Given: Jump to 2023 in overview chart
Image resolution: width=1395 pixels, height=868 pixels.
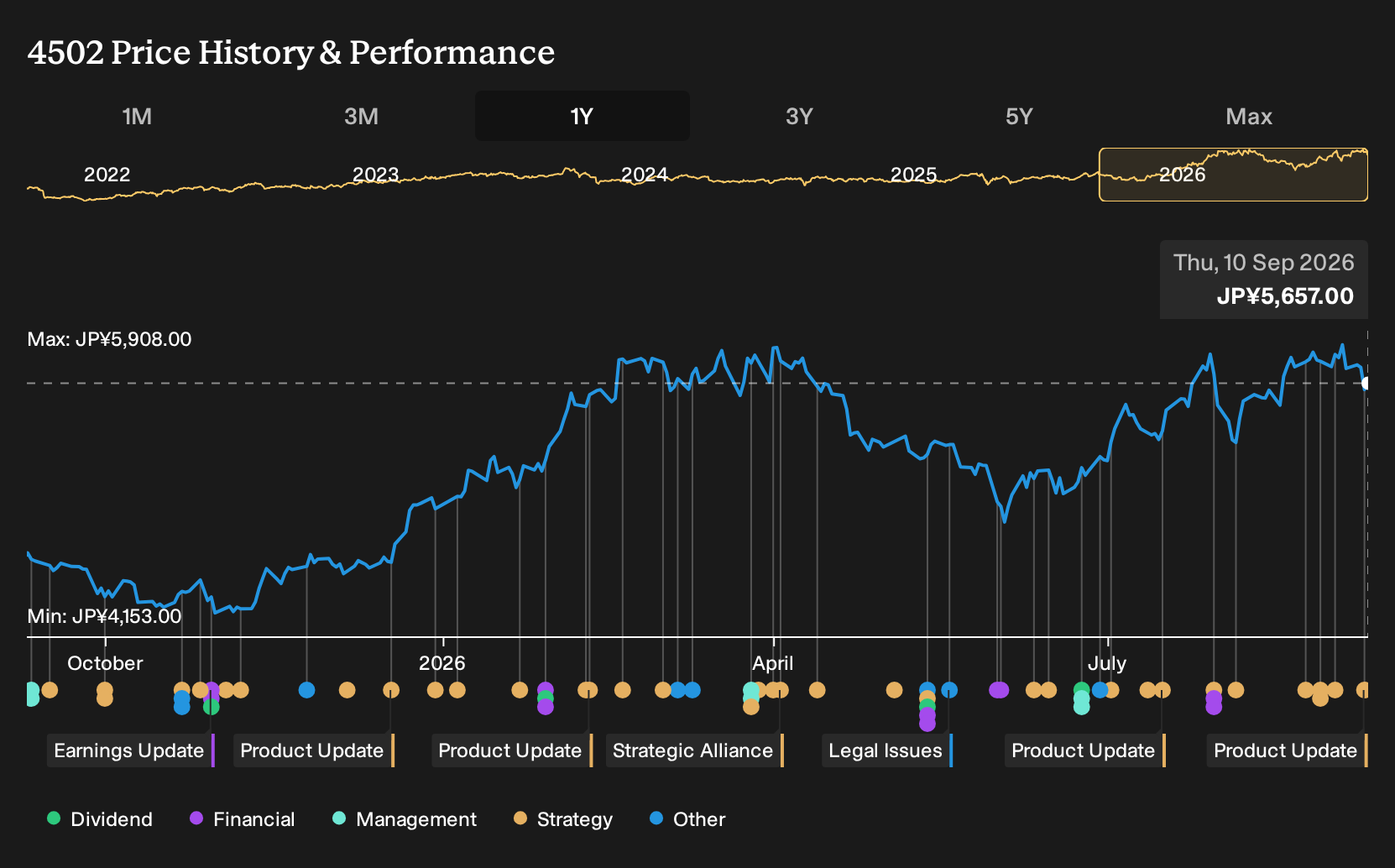Looking at the screenshot, I should point(375,175).
